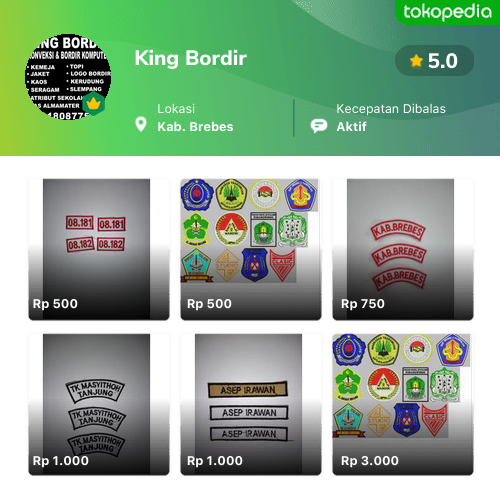The width and height of the screenshot is (500, 500).
Task: Select the 5.0 rating badge
Action: 434,61
